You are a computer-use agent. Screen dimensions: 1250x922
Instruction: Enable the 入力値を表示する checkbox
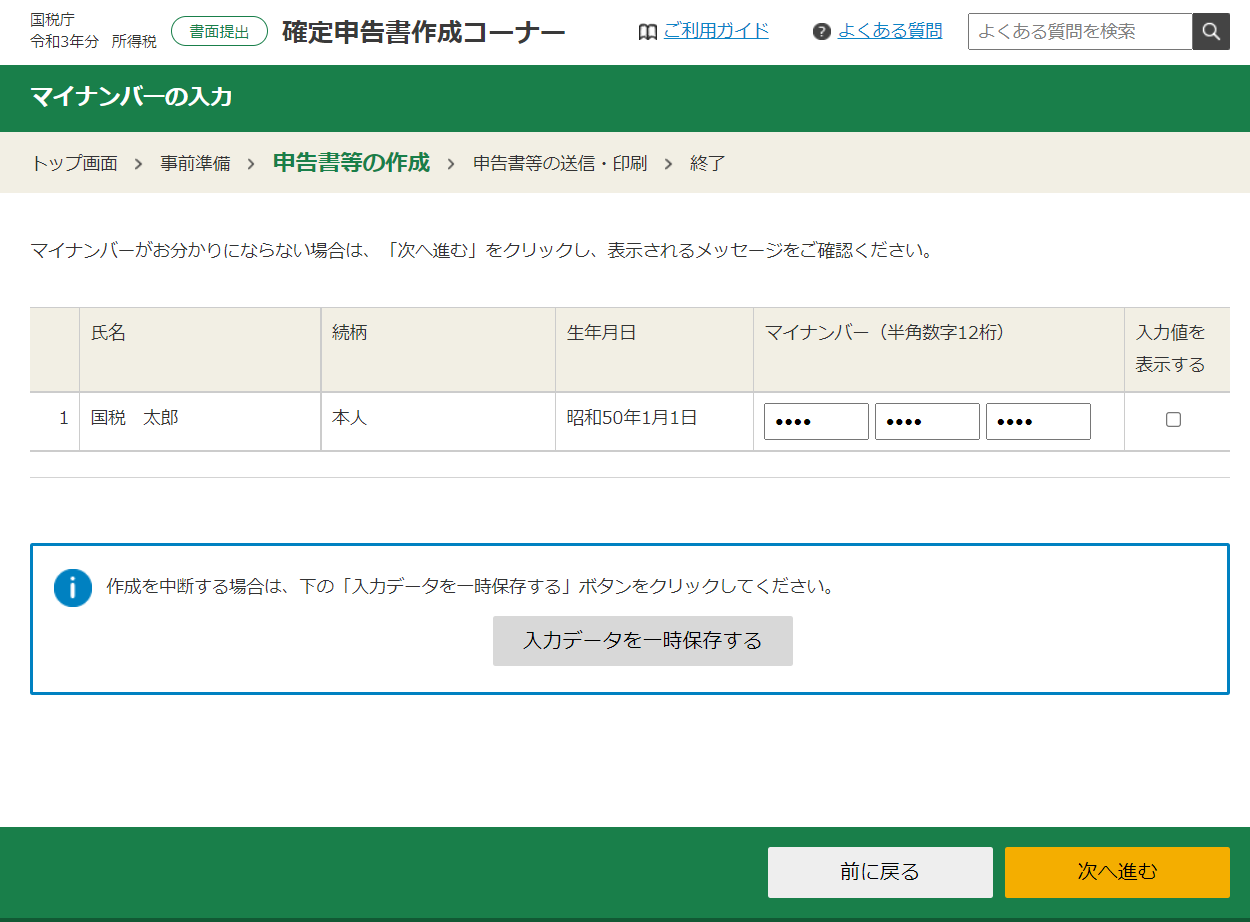(x=1174, y=420)
